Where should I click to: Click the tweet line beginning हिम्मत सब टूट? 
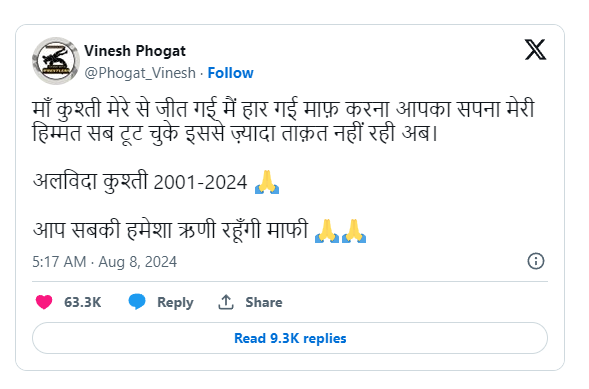click(235, 133)
